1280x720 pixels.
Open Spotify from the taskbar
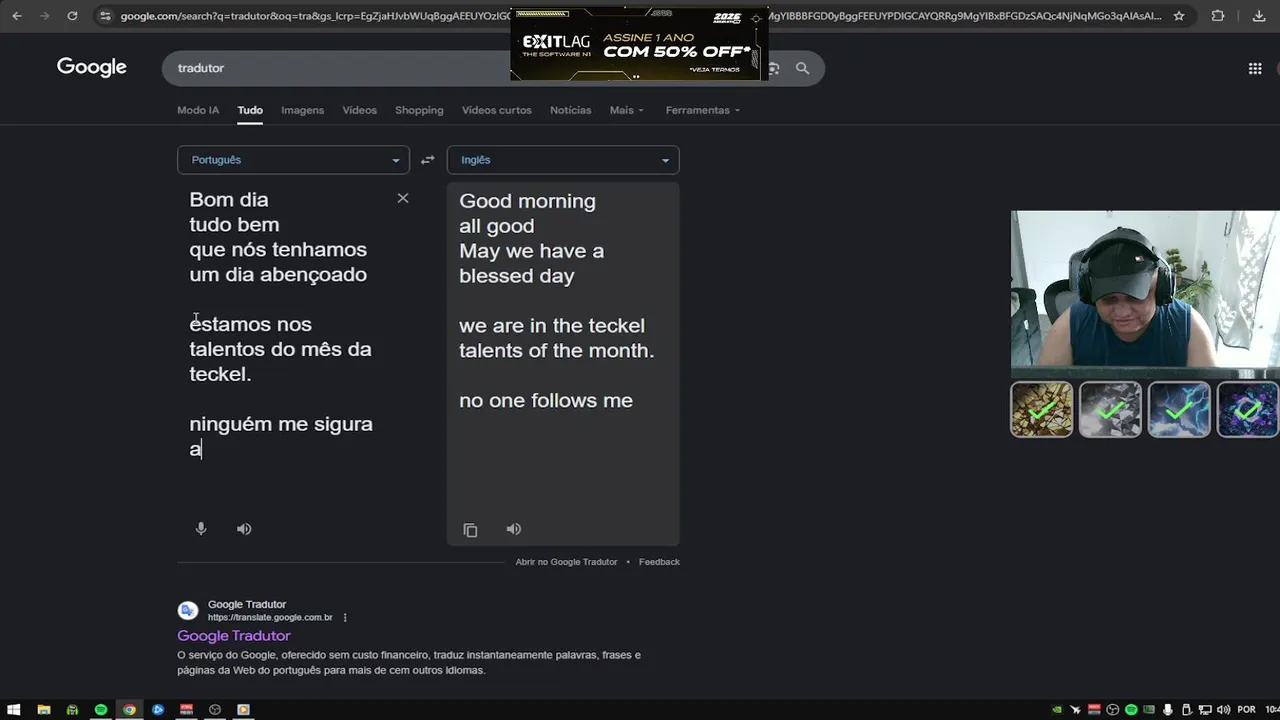[x=101, y=710]
